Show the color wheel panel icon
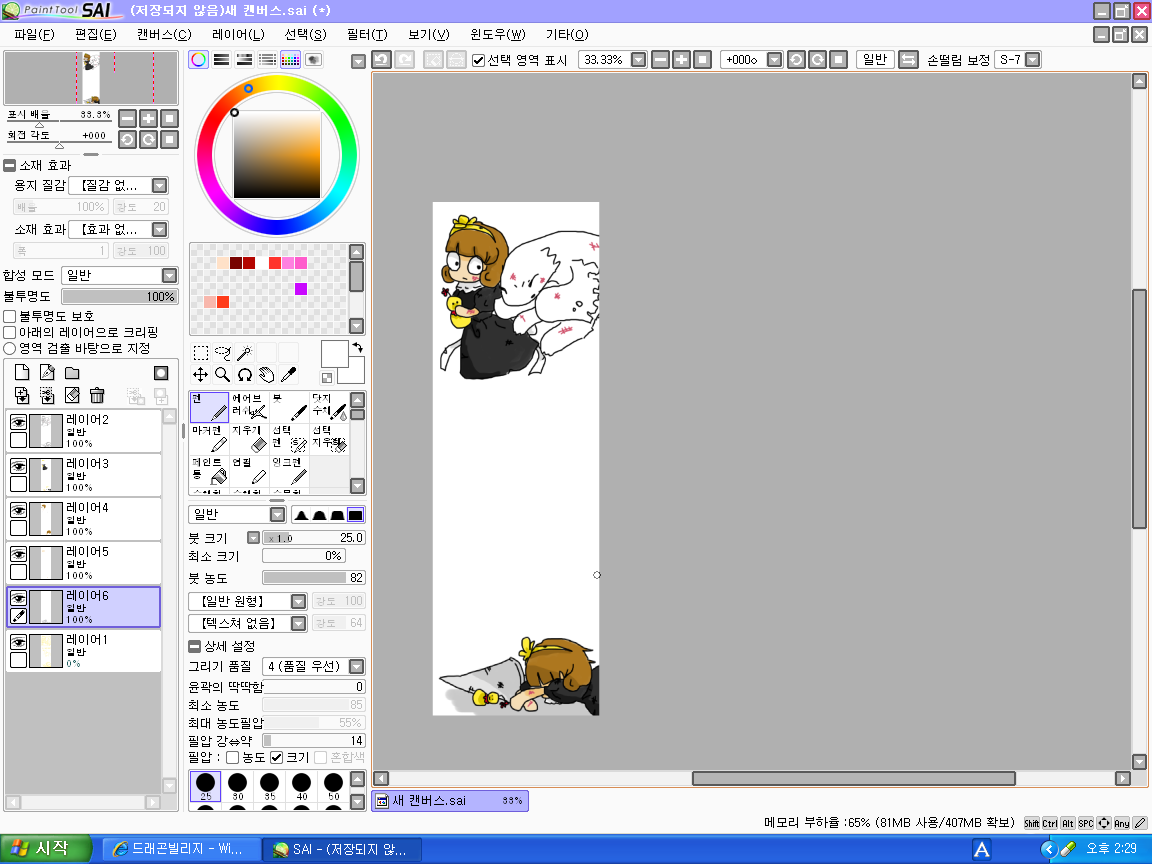Screen dimensions: 1152x864 tap(198, 60)
